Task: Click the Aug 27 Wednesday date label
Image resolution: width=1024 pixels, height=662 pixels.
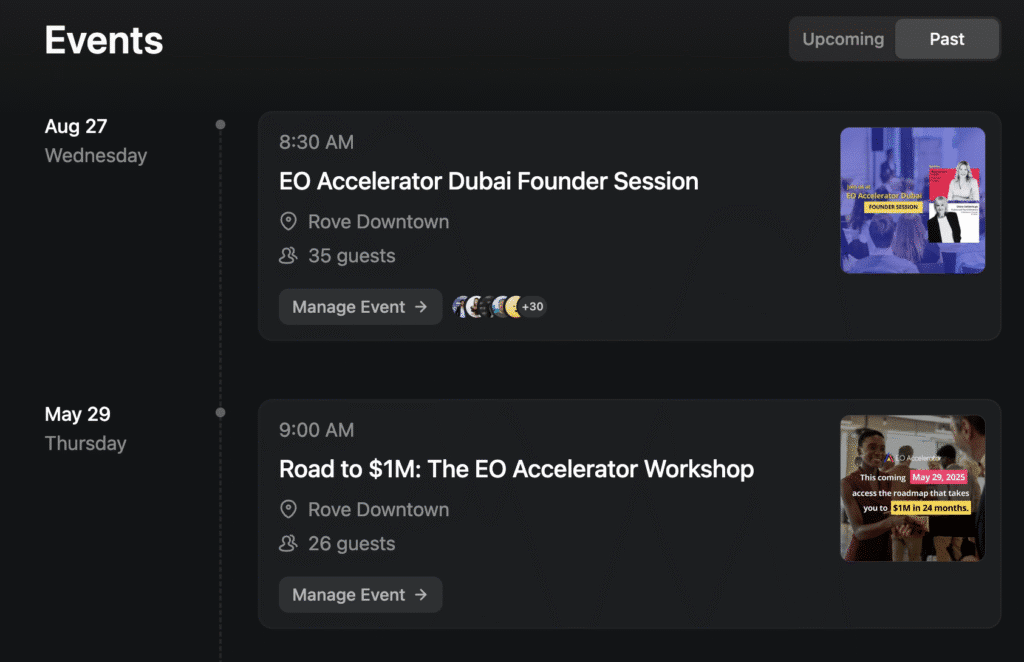Action: (x=95, y=140)
